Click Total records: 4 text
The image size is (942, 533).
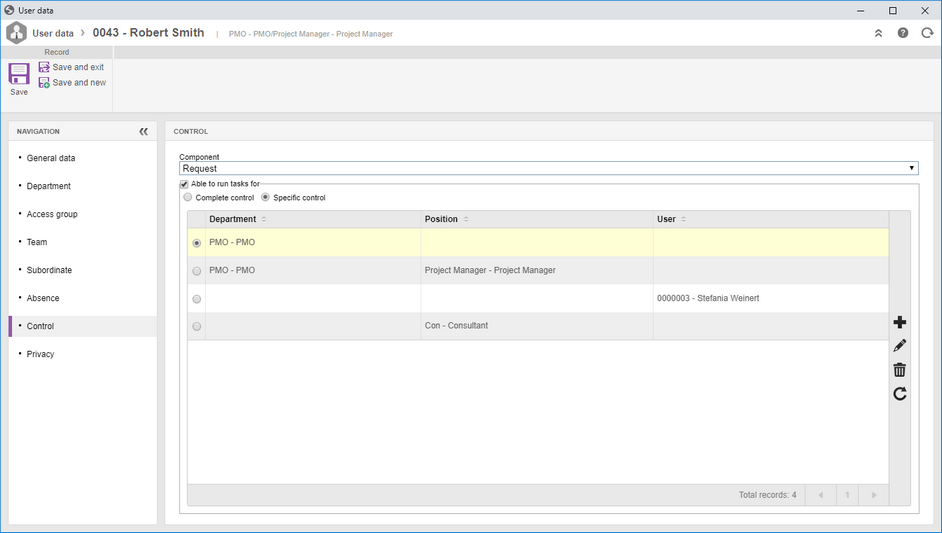[767, 495]
